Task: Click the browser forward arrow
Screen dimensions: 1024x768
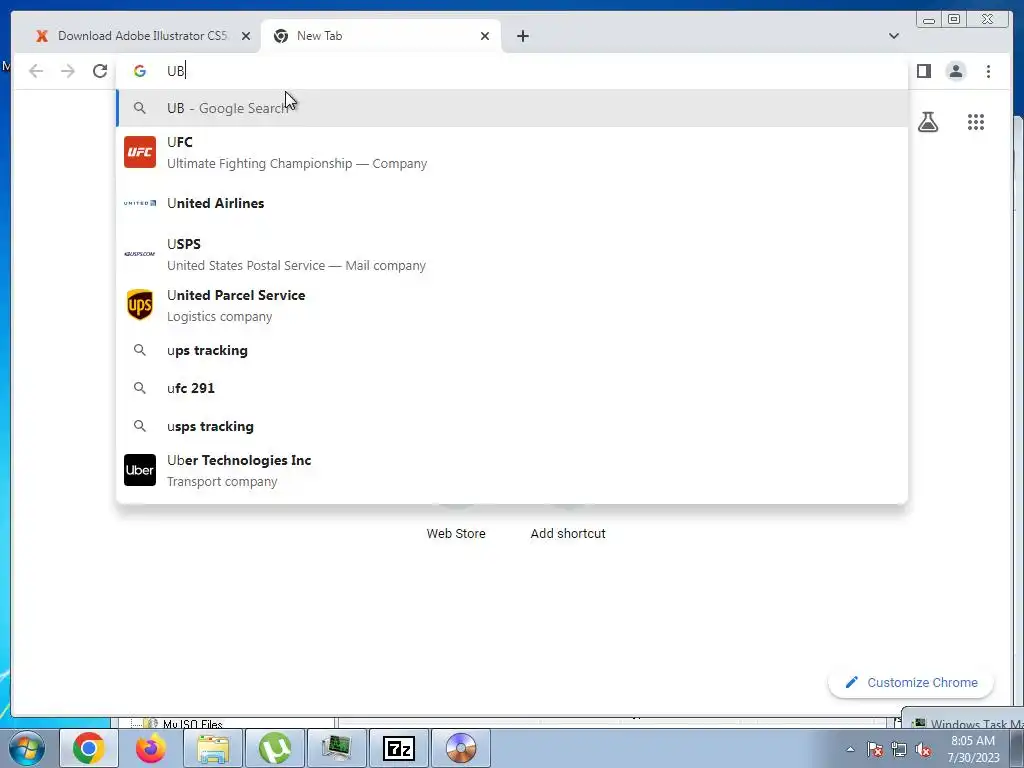Action: click(x=68, y=71)
